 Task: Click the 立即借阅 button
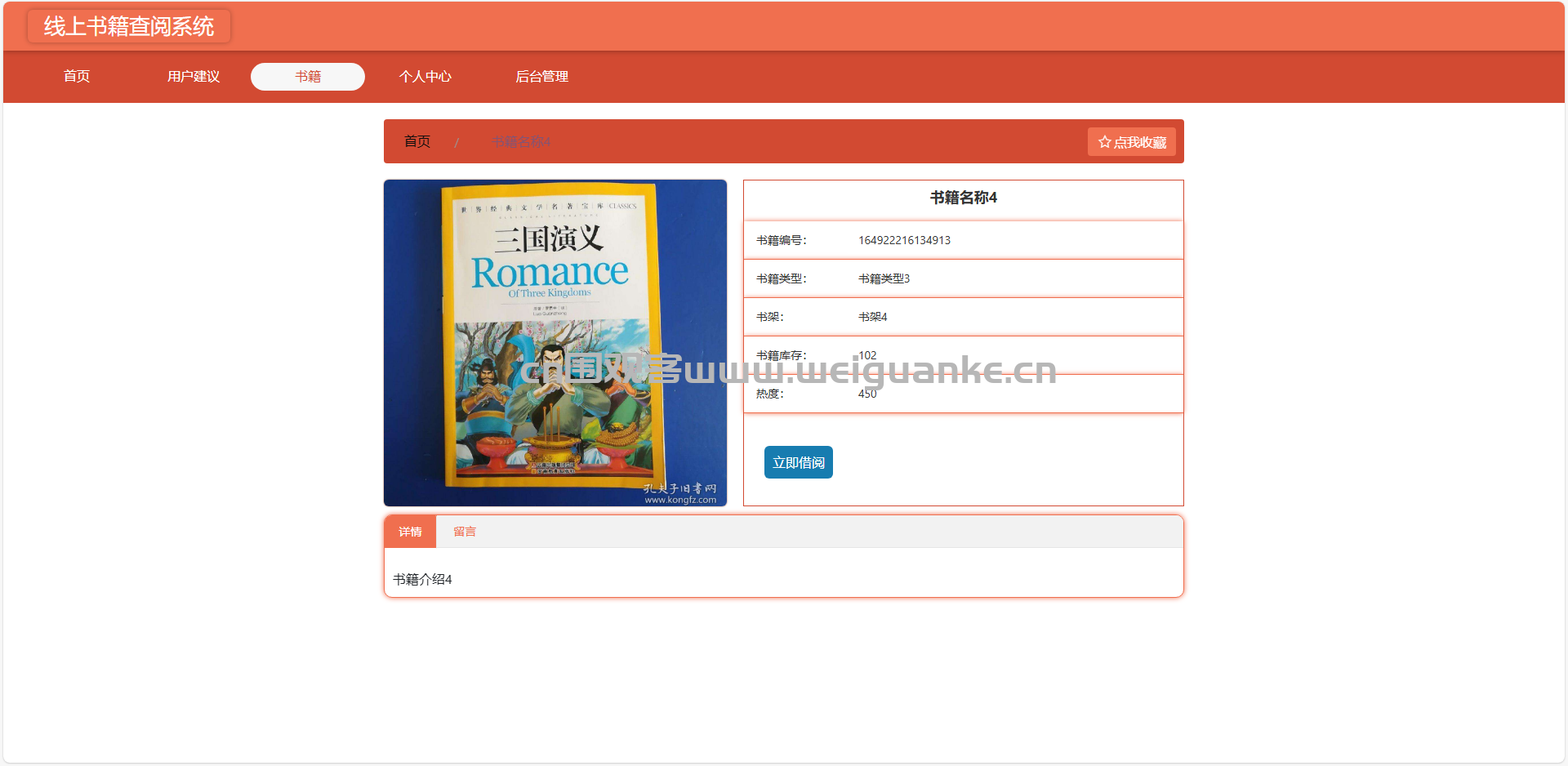coord(799,462)
